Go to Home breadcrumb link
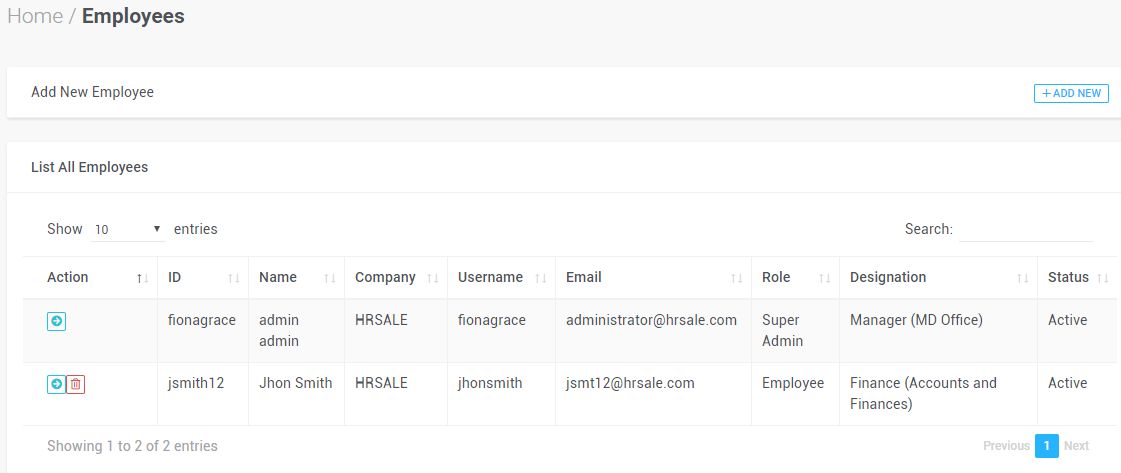The image size is (1121, 473). click(35, 16)
